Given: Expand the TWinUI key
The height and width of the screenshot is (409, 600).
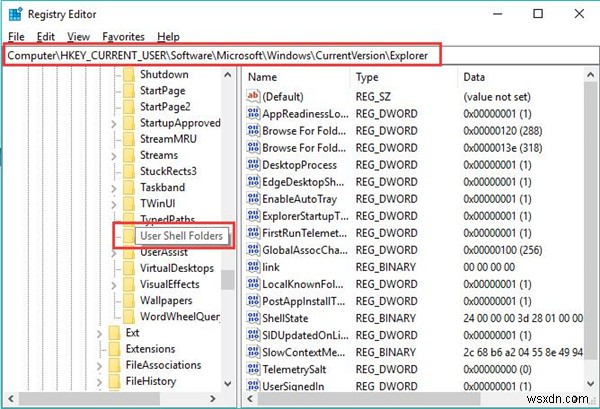Looking at the screenshot, I should [x=114, y=204].
